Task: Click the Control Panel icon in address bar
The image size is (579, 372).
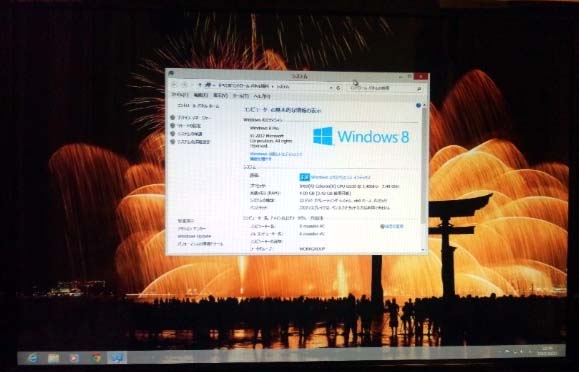Action: point(208,85)
